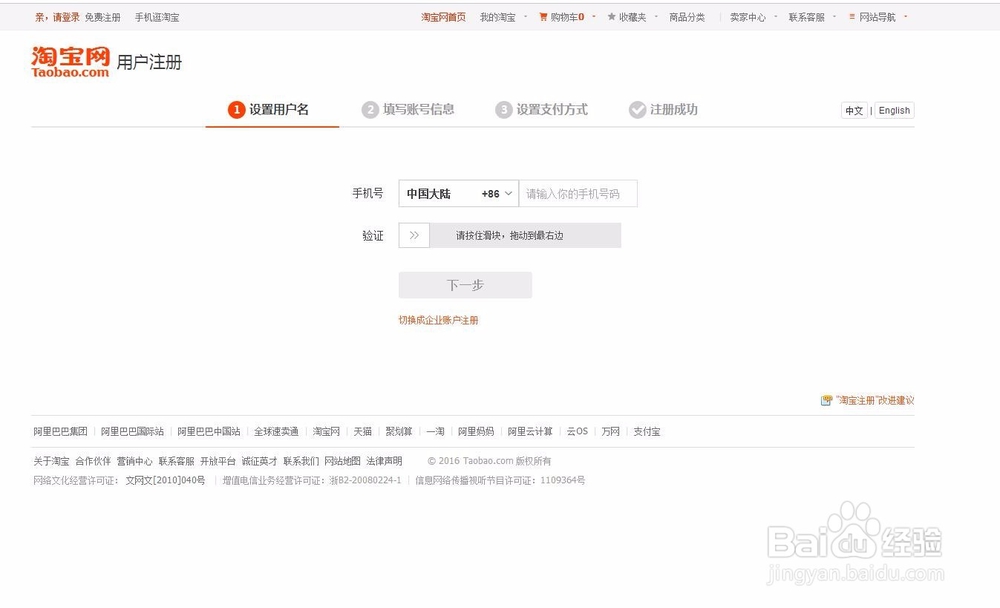Viewport: 1000px width, 608px height.
Task: Click the Taobao logo
Action: [x=70, y=61]
